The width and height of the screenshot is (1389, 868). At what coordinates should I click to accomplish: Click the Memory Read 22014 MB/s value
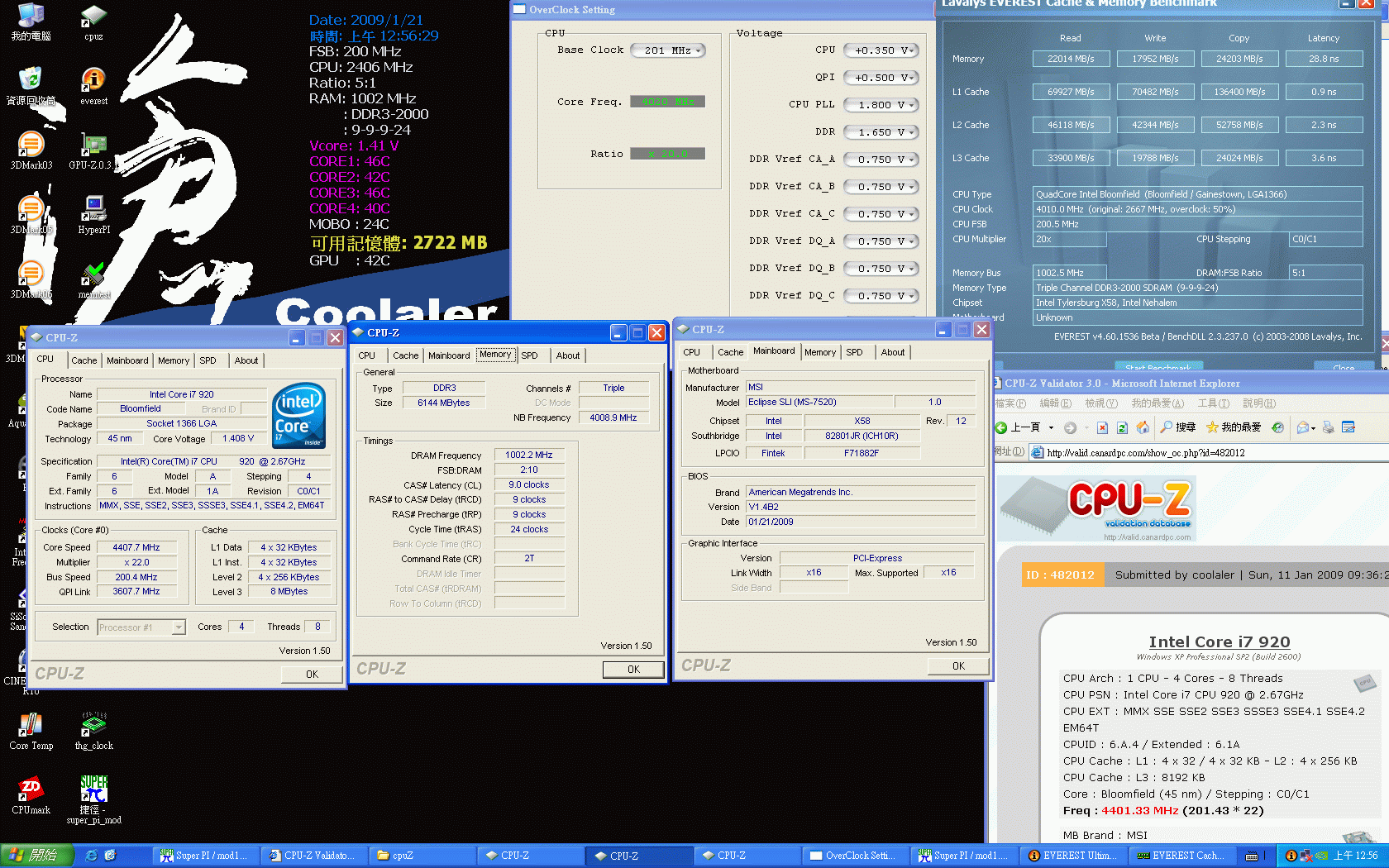[1071, 59]
